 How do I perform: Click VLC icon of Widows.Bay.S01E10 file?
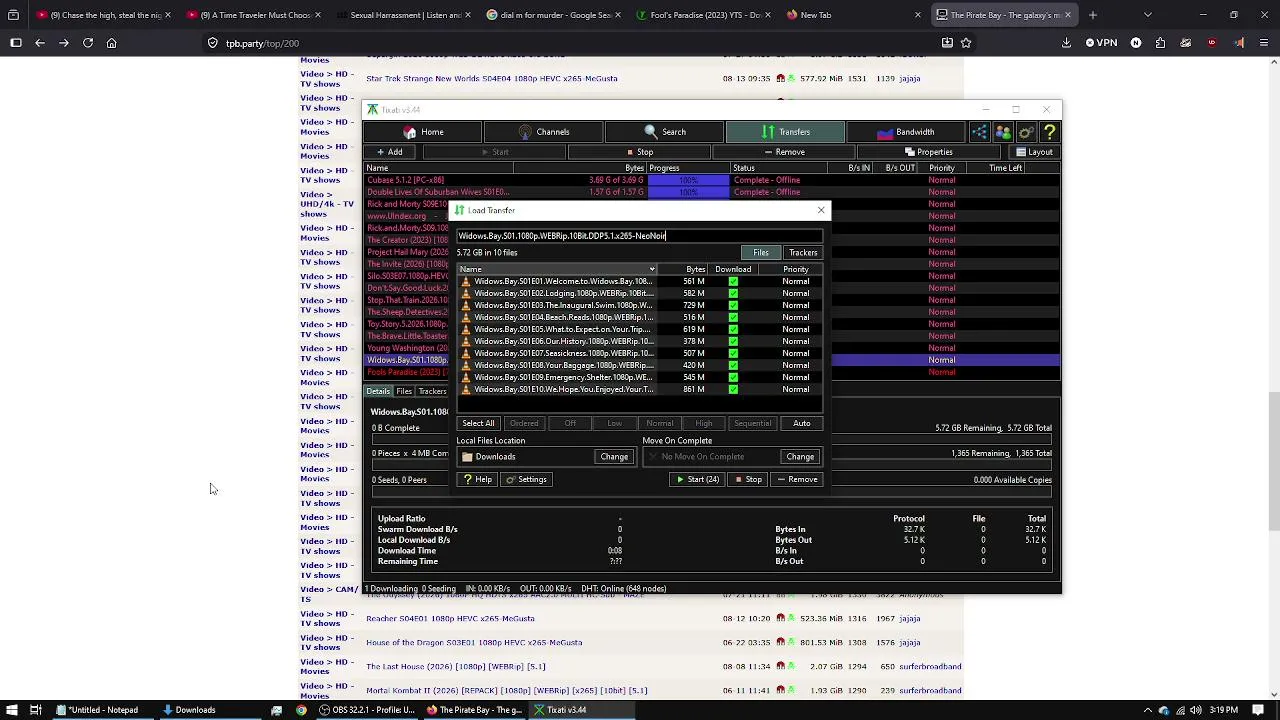click(x=466, y=389)
